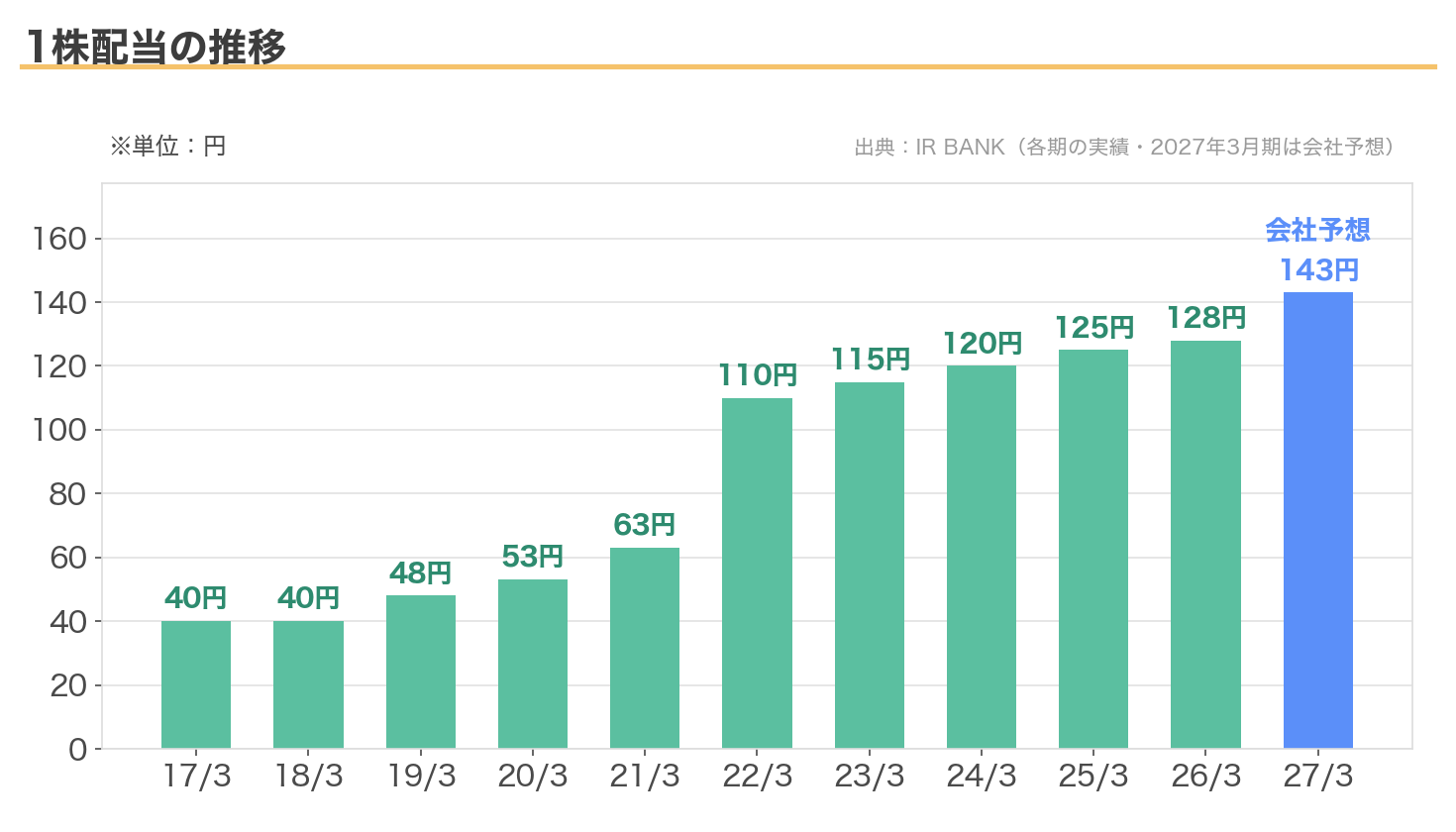This screenshot has height=832, width=1456.
Task: Click the 160 y-axis tick label
Action: point(59,239)
